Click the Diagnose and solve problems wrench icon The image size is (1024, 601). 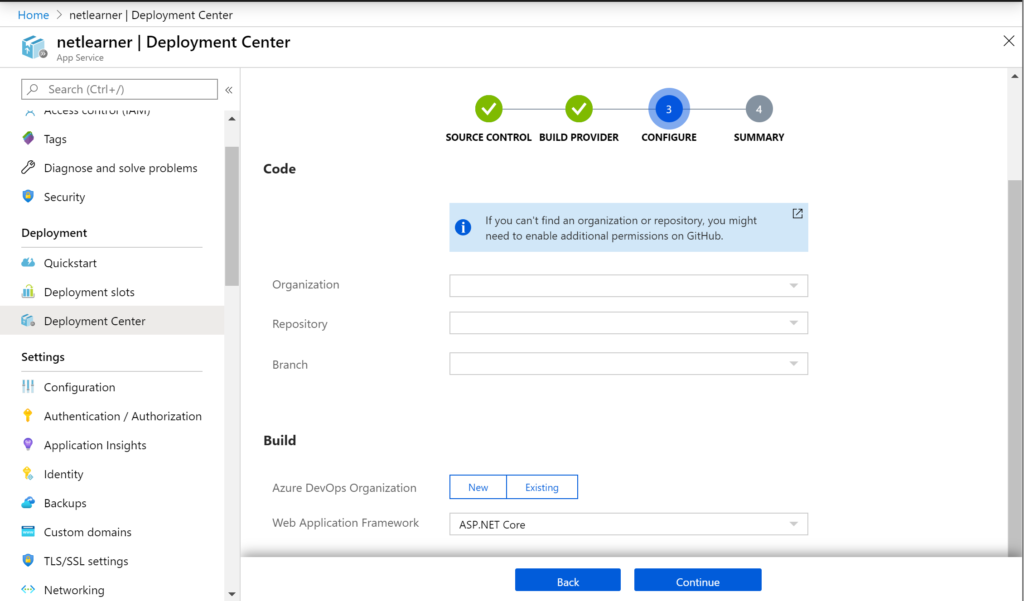point(28,168)
